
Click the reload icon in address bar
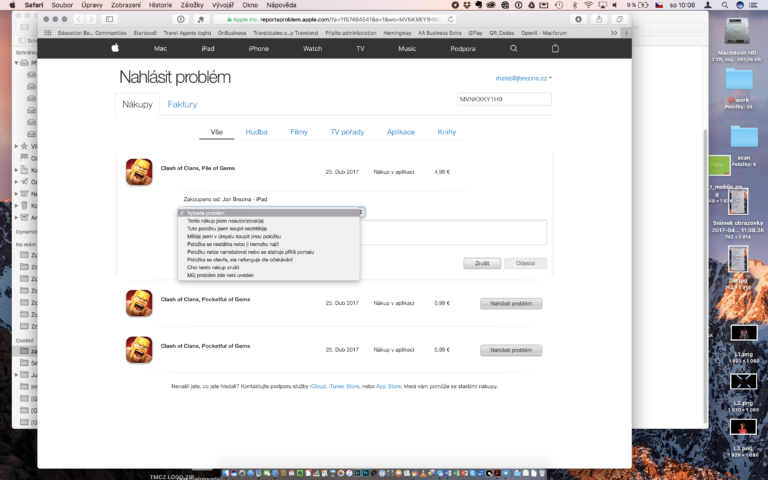tap(452, 18)
